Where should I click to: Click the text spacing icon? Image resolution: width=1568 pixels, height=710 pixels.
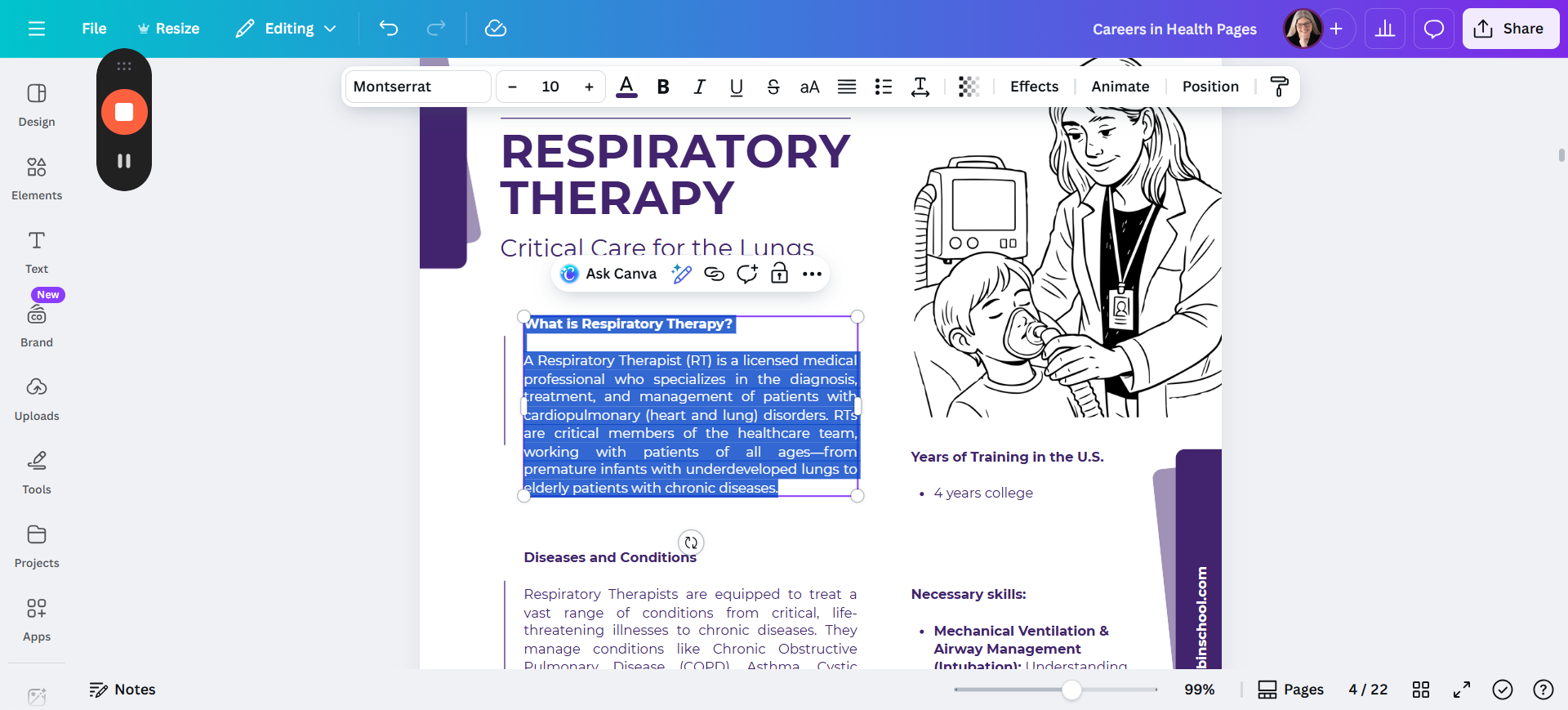tap(920, 87)
